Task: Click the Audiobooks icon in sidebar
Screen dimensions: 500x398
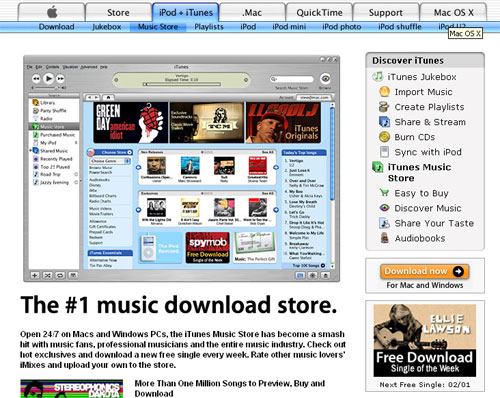Action: coord(384,238)
